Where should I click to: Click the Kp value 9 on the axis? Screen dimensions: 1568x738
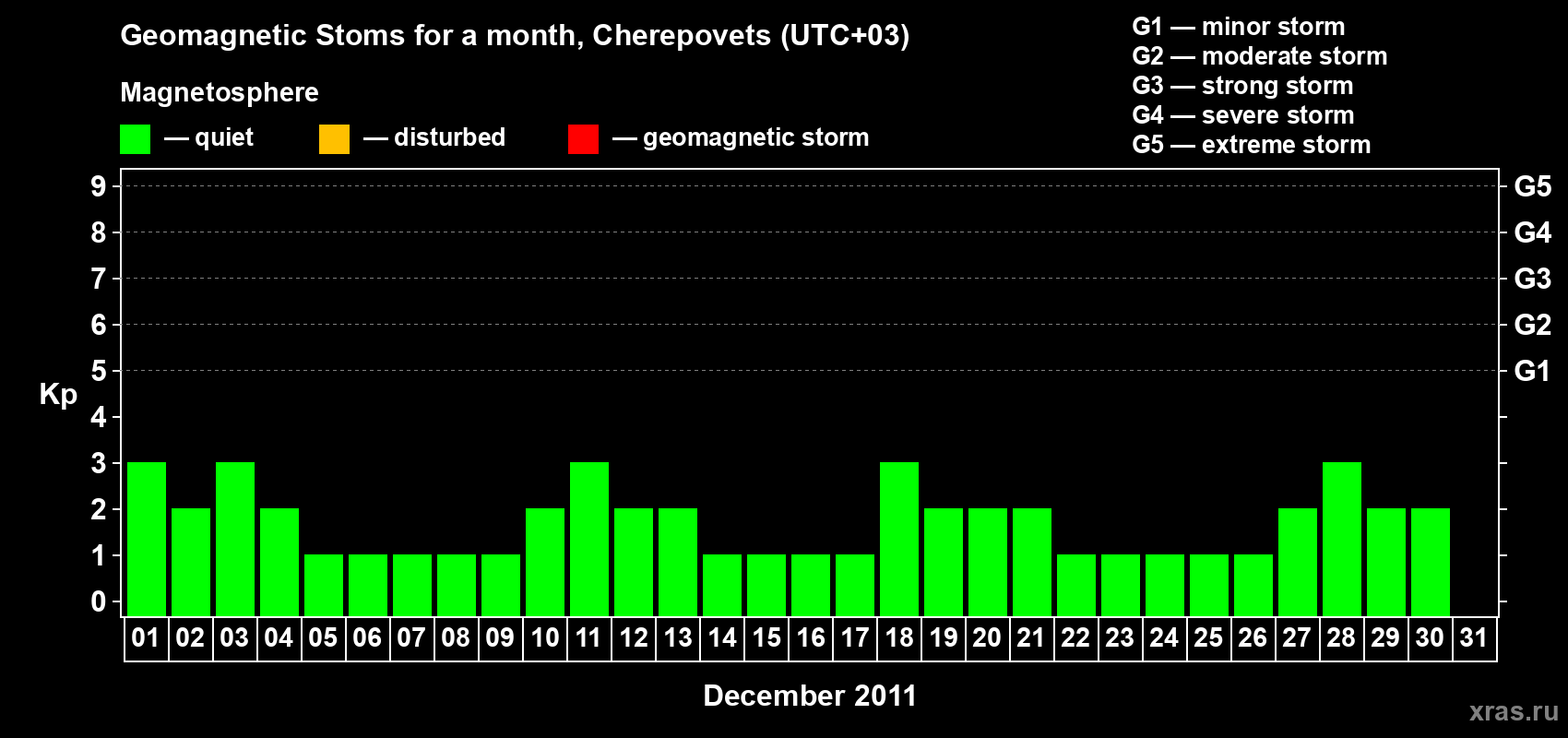coord(99,186)
